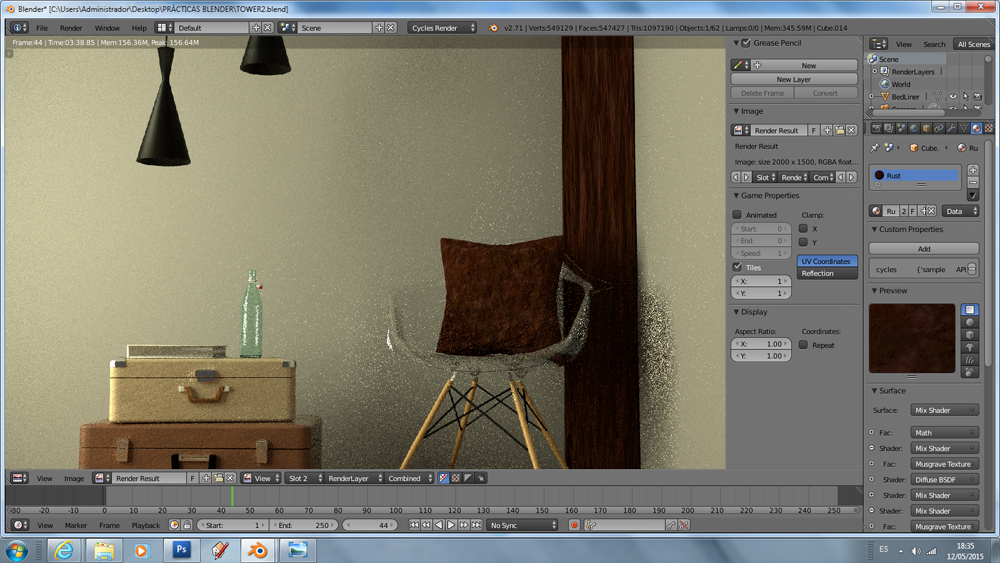
Task: Open the No Sync dropdown
Action: [522, 525]
